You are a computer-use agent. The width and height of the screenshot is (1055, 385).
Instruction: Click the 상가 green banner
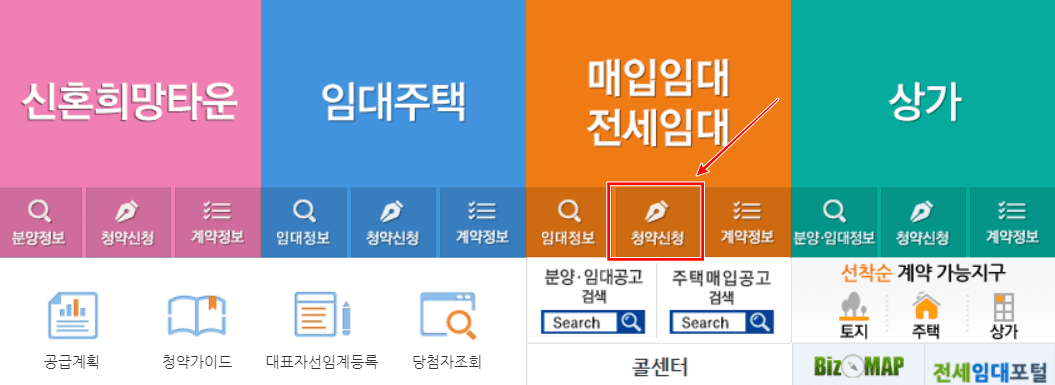pyautogui.click(x=923, y=94)
